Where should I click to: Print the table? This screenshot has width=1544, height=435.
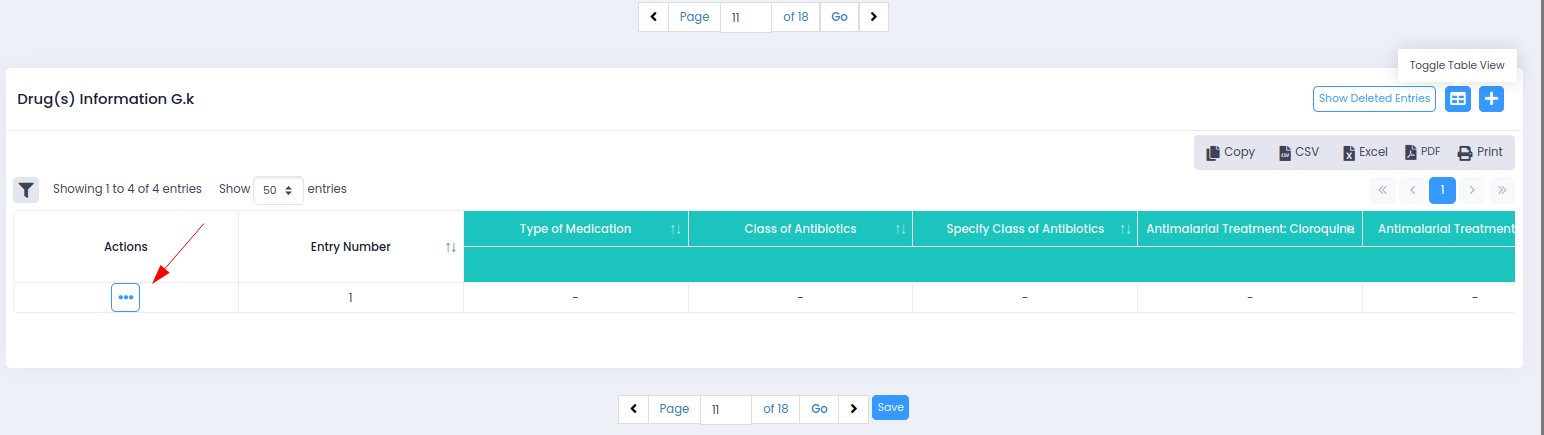(x=1480, y=153)
